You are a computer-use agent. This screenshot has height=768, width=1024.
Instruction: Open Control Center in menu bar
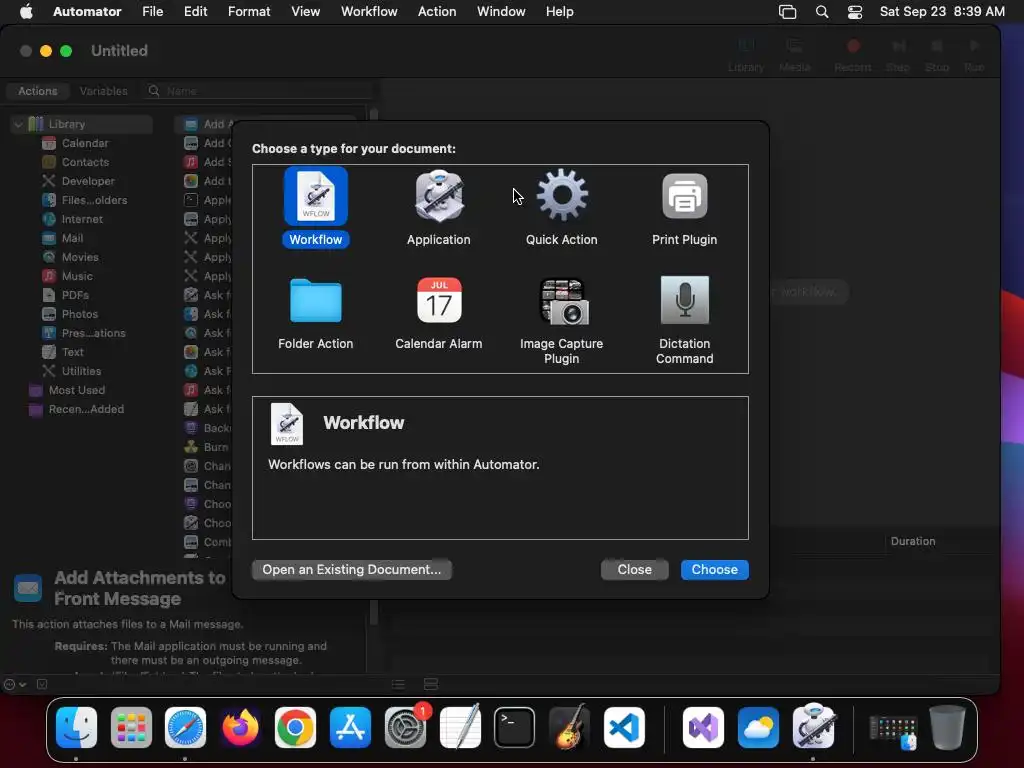(855, 12)
